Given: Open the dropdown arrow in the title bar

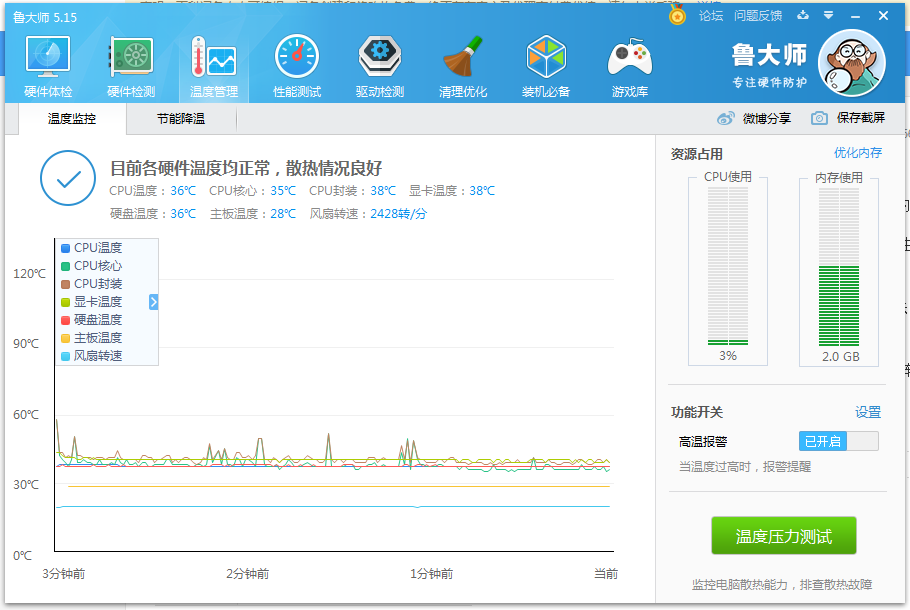Looking at the screenshot, I should coord(826,16).
